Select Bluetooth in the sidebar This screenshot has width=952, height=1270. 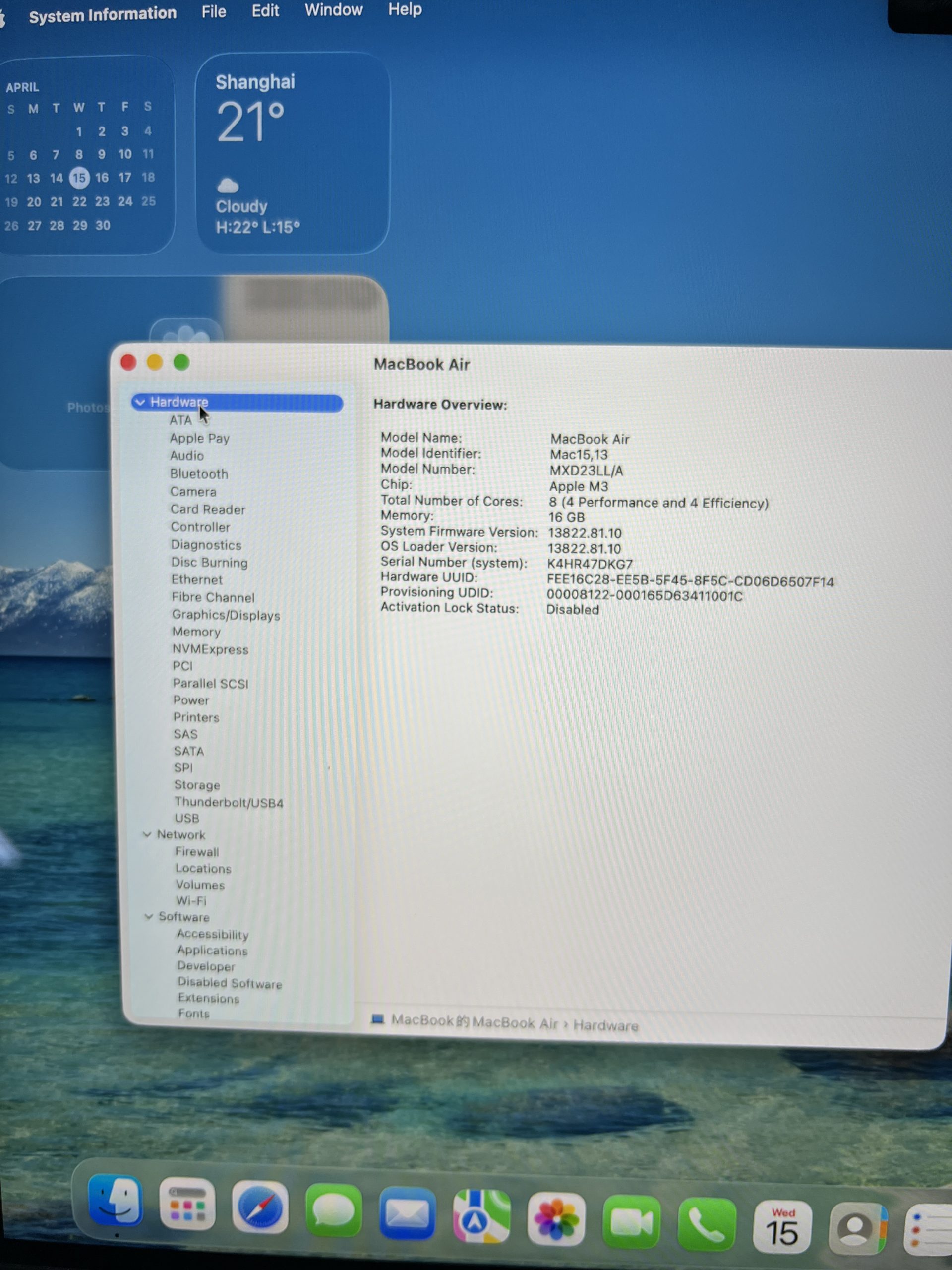point(198,474)
